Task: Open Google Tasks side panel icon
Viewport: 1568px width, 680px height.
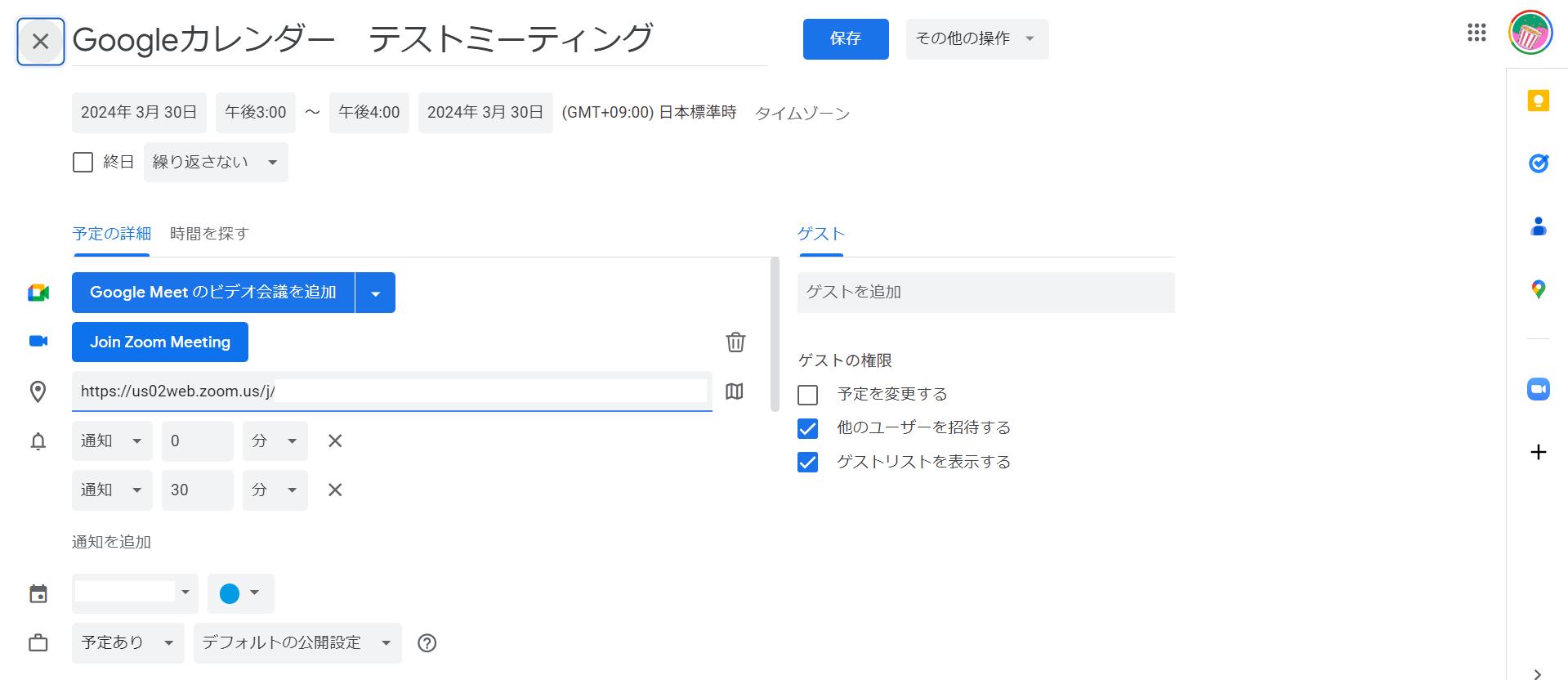Action: click(x=1538, y=163)
